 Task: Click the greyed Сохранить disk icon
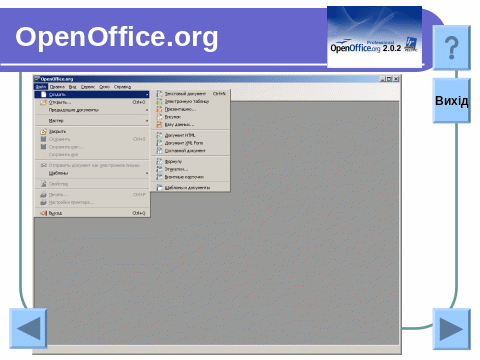[x=43, y=139]
